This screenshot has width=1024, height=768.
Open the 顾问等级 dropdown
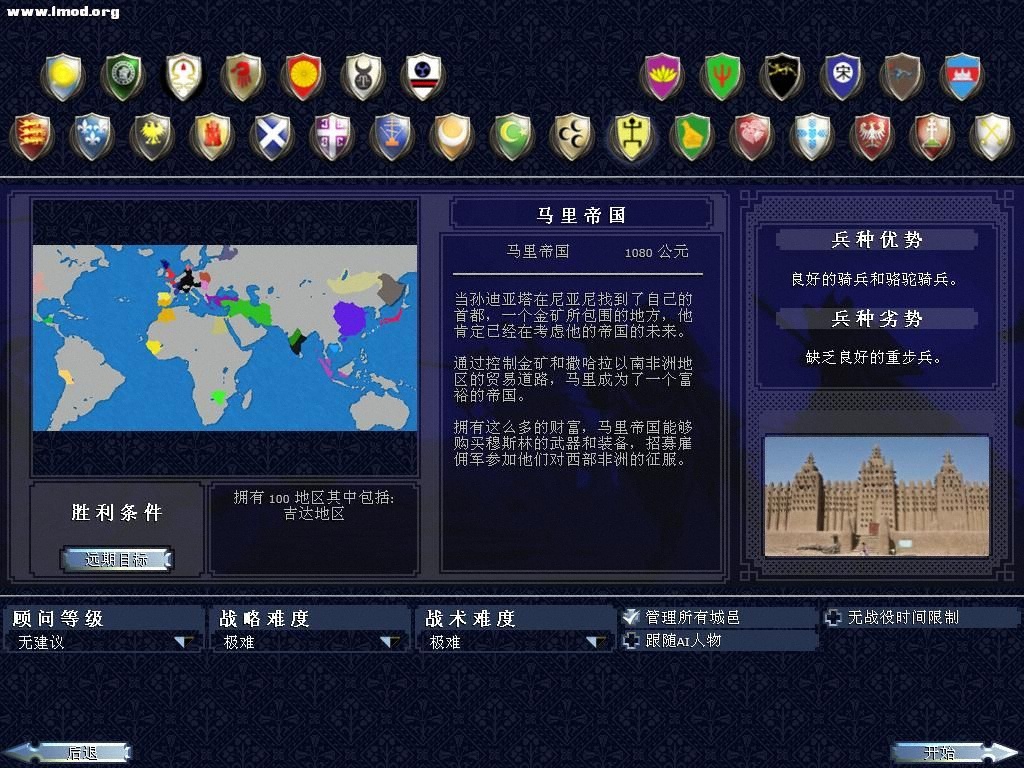tap(185, 642)
